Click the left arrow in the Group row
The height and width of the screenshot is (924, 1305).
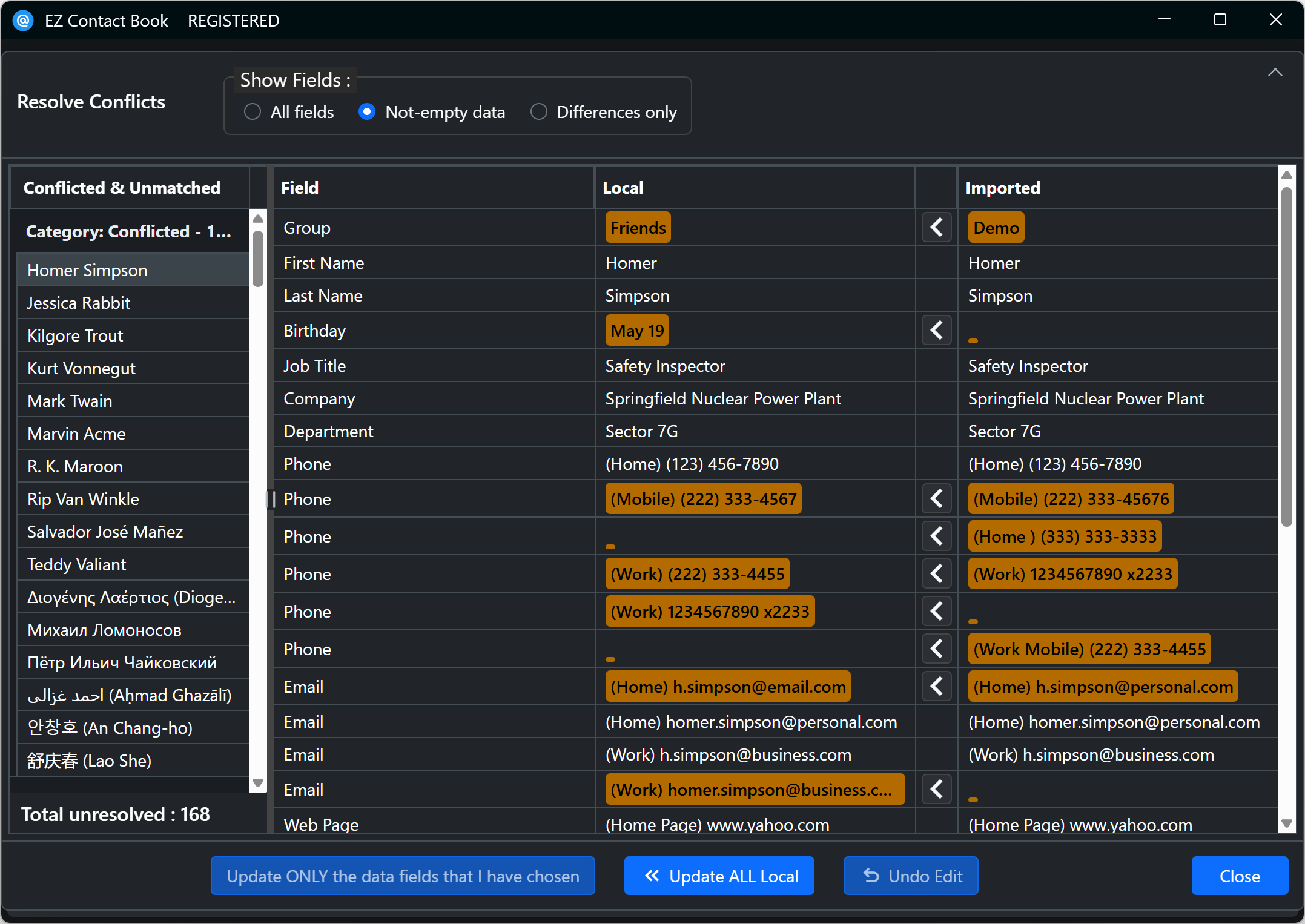[936, 228]
